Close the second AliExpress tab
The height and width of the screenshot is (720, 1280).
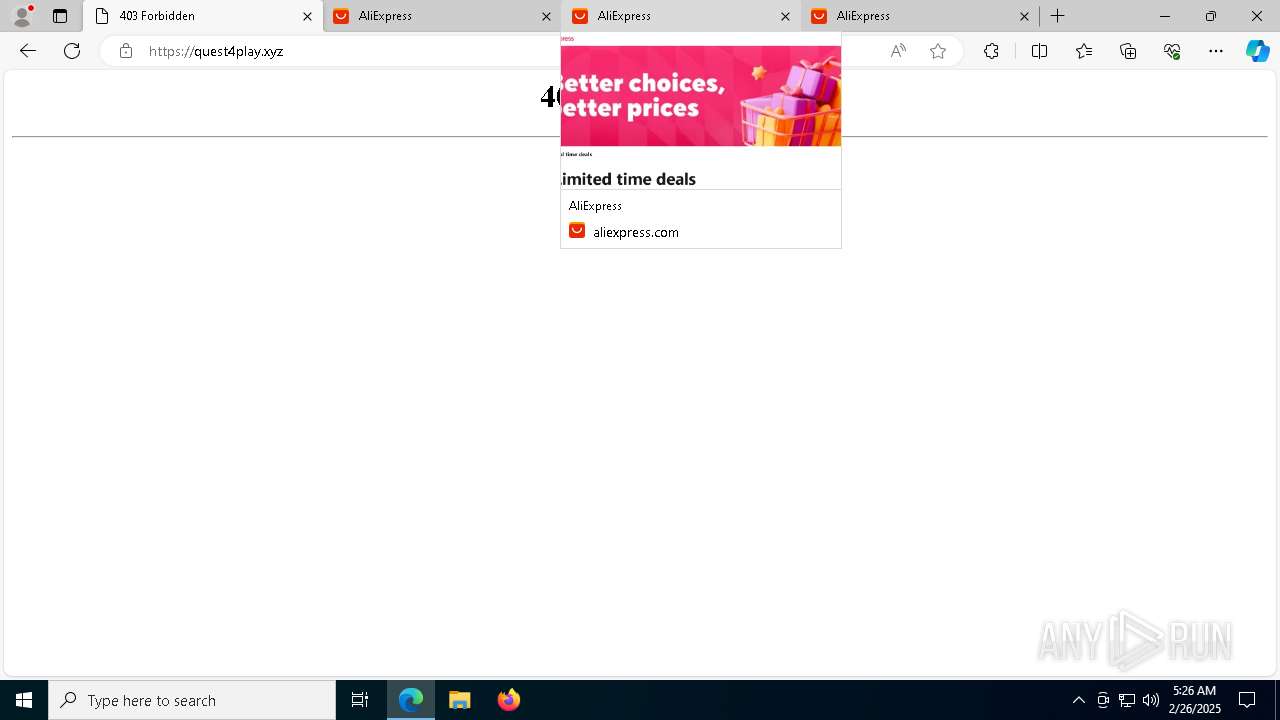(785, 16)
